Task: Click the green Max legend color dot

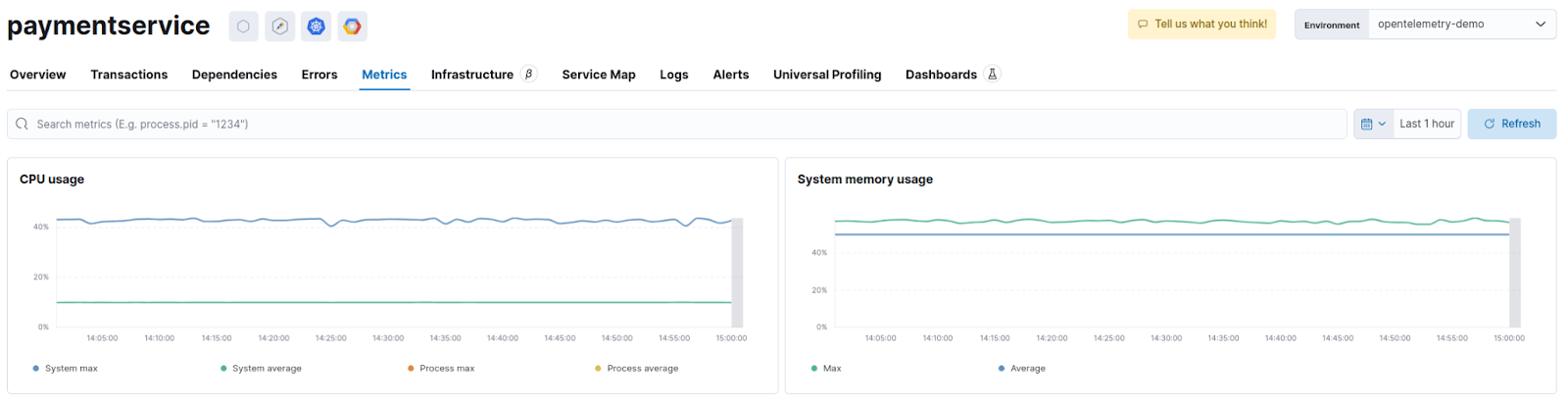Action: [x=814, y=369]
